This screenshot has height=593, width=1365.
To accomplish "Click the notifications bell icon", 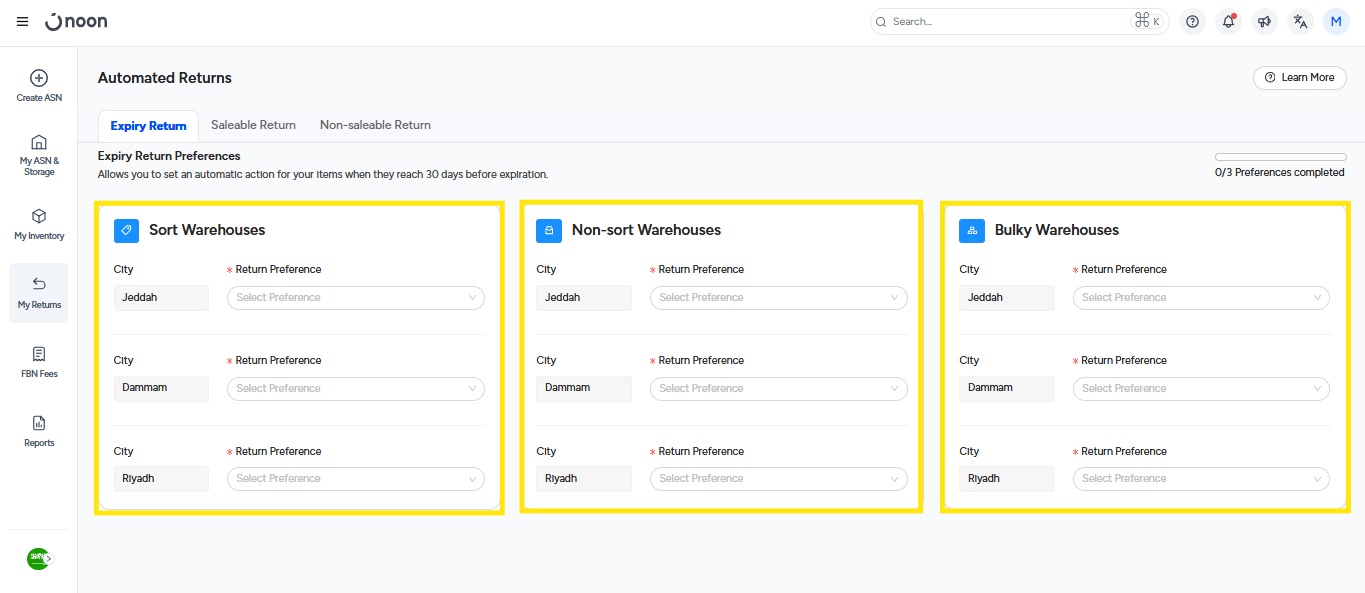I will (x=1228, y=22).
